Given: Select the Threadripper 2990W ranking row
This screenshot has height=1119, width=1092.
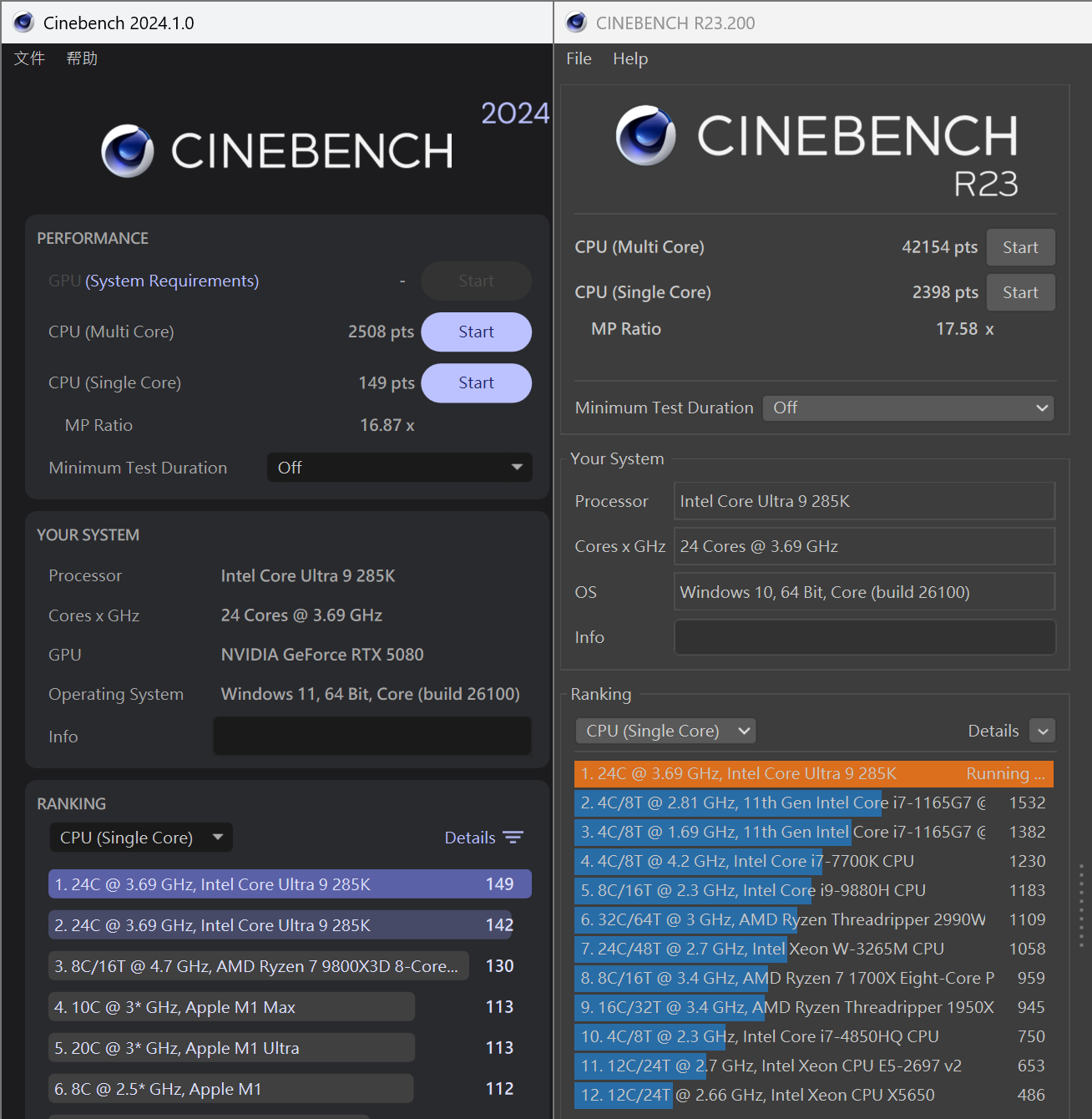Looking at the screenshot, I should [x=814, y=919].
